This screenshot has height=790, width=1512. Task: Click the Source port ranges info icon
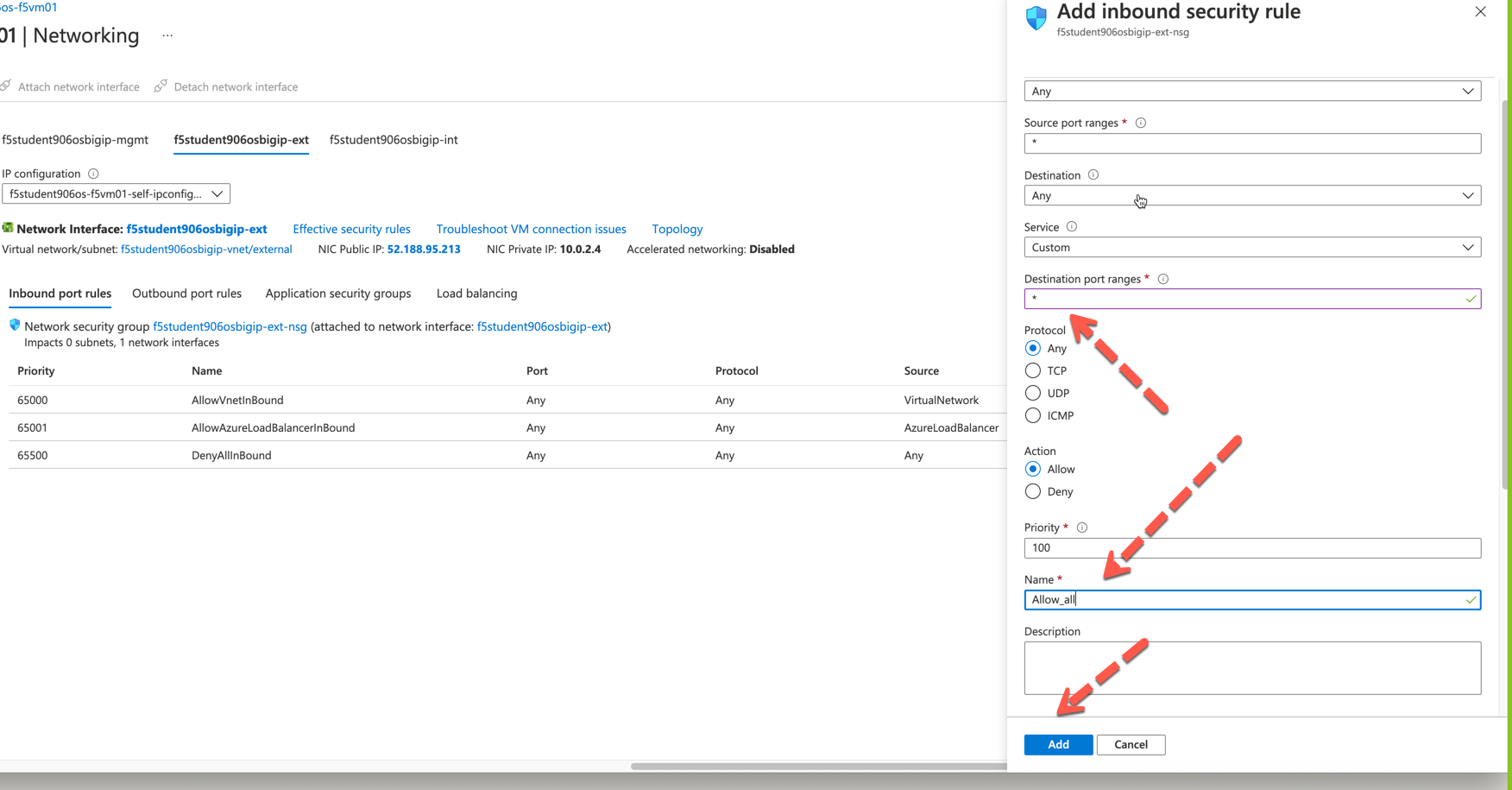point(1141,123)
